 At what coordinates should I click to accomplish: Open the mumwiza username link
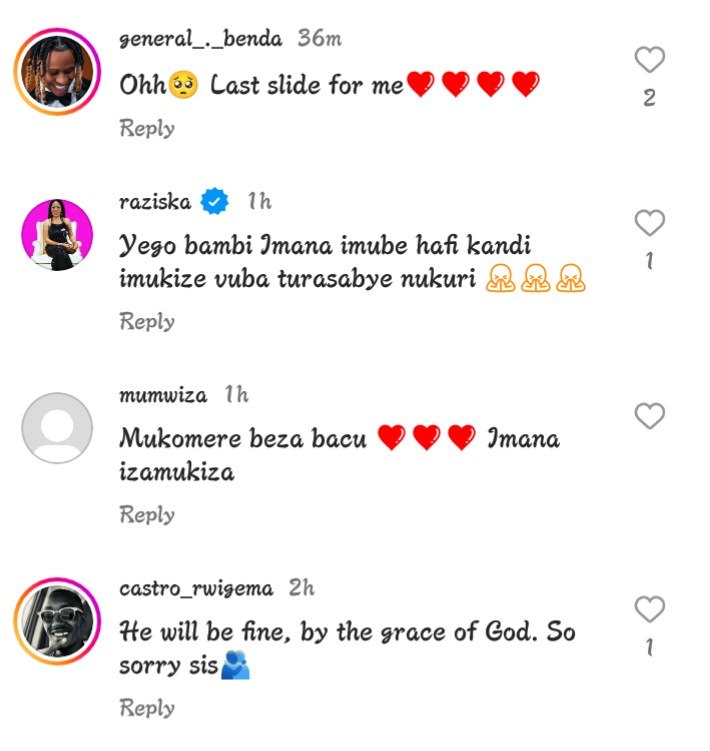pos(163,395)
